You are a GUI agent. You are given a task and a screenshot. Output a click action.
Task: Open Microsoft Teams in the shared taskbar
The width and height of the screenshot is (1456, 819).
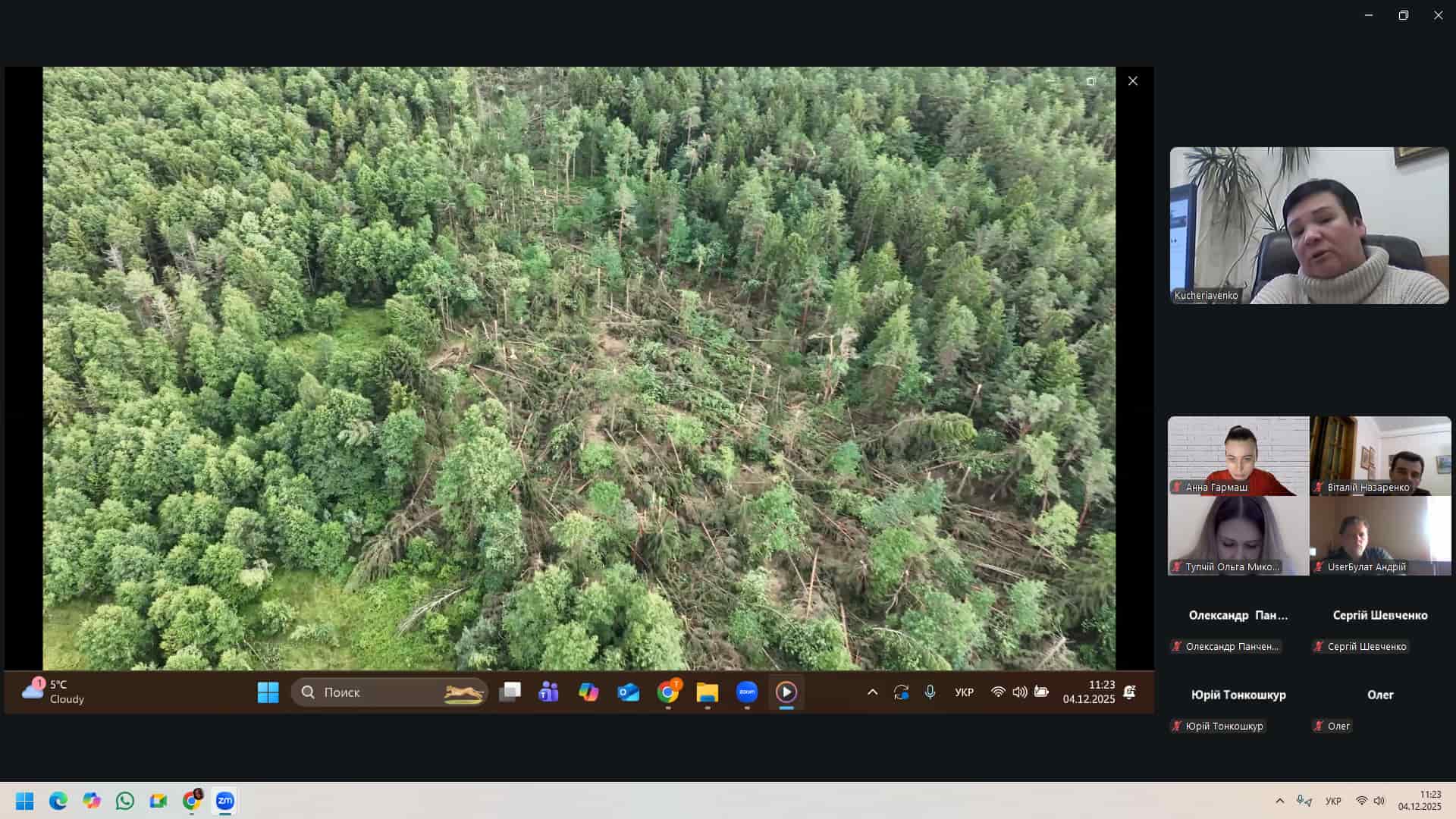548,692
